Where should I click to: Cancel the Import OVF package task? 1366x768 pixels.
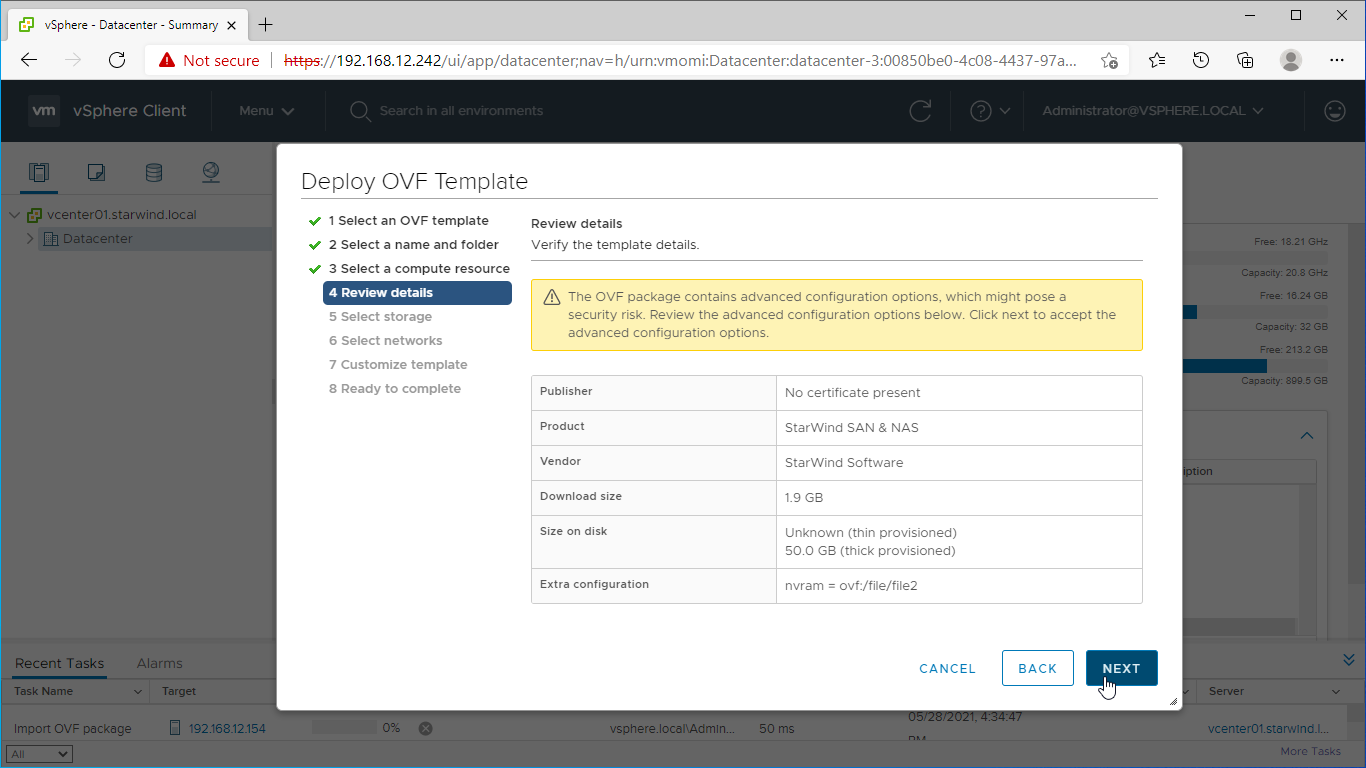click(x=425, y=728)
